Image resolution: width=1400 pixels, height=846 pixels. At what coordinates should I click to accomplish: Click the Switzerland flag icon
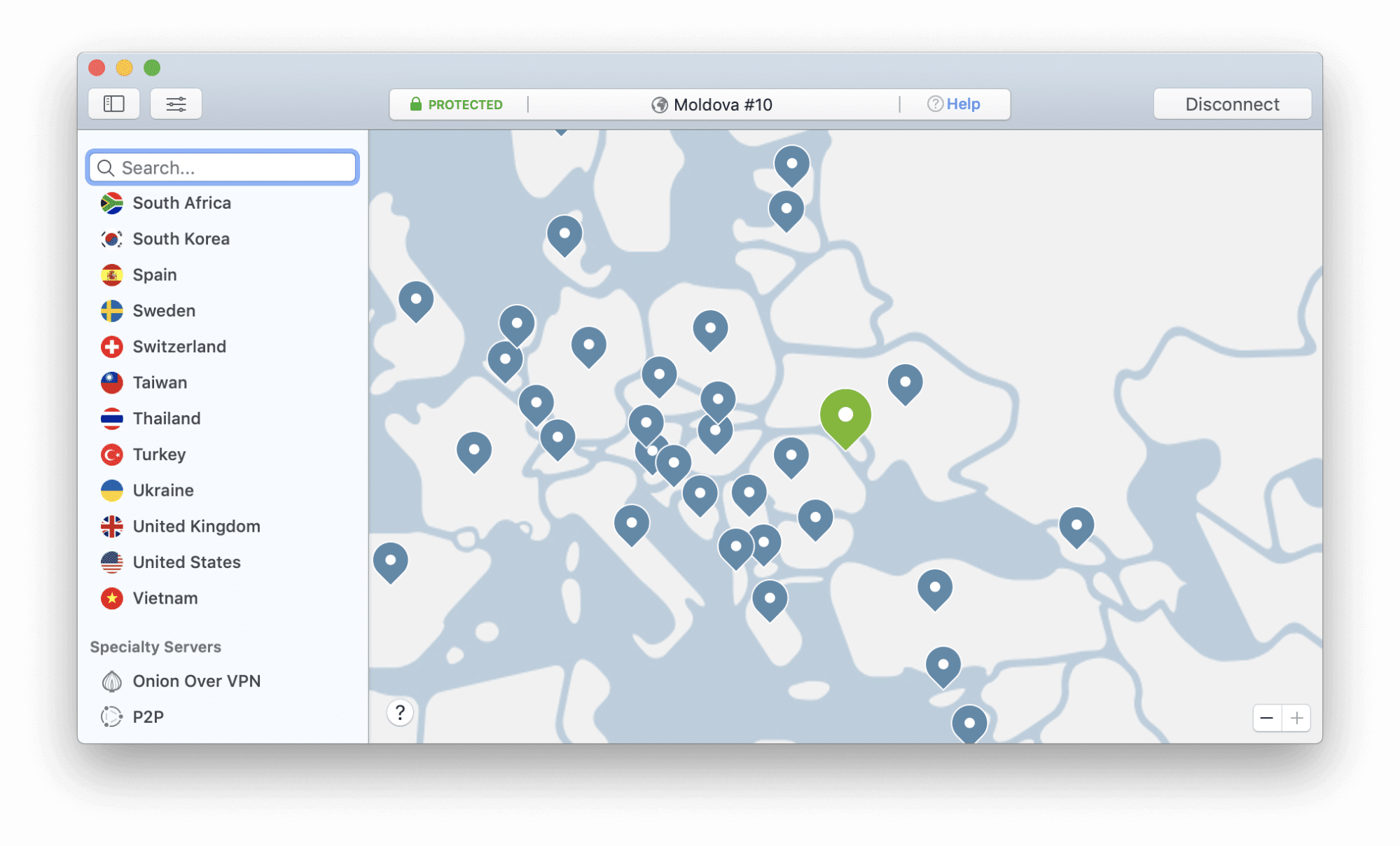(x=112, y=347)
